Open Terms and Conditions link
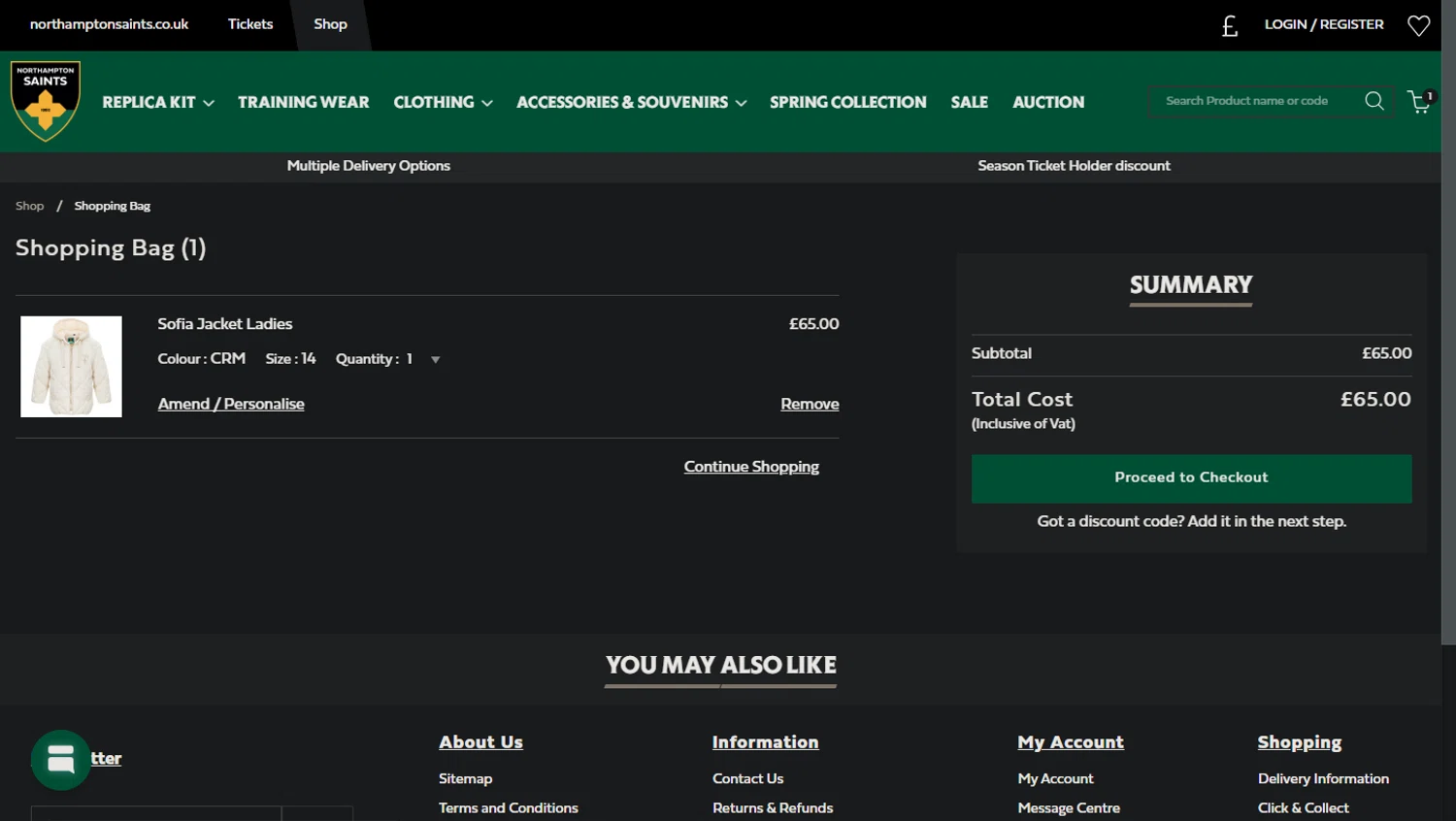The width and height of the screenshot is (1456, 821). (x=508, y=807)
